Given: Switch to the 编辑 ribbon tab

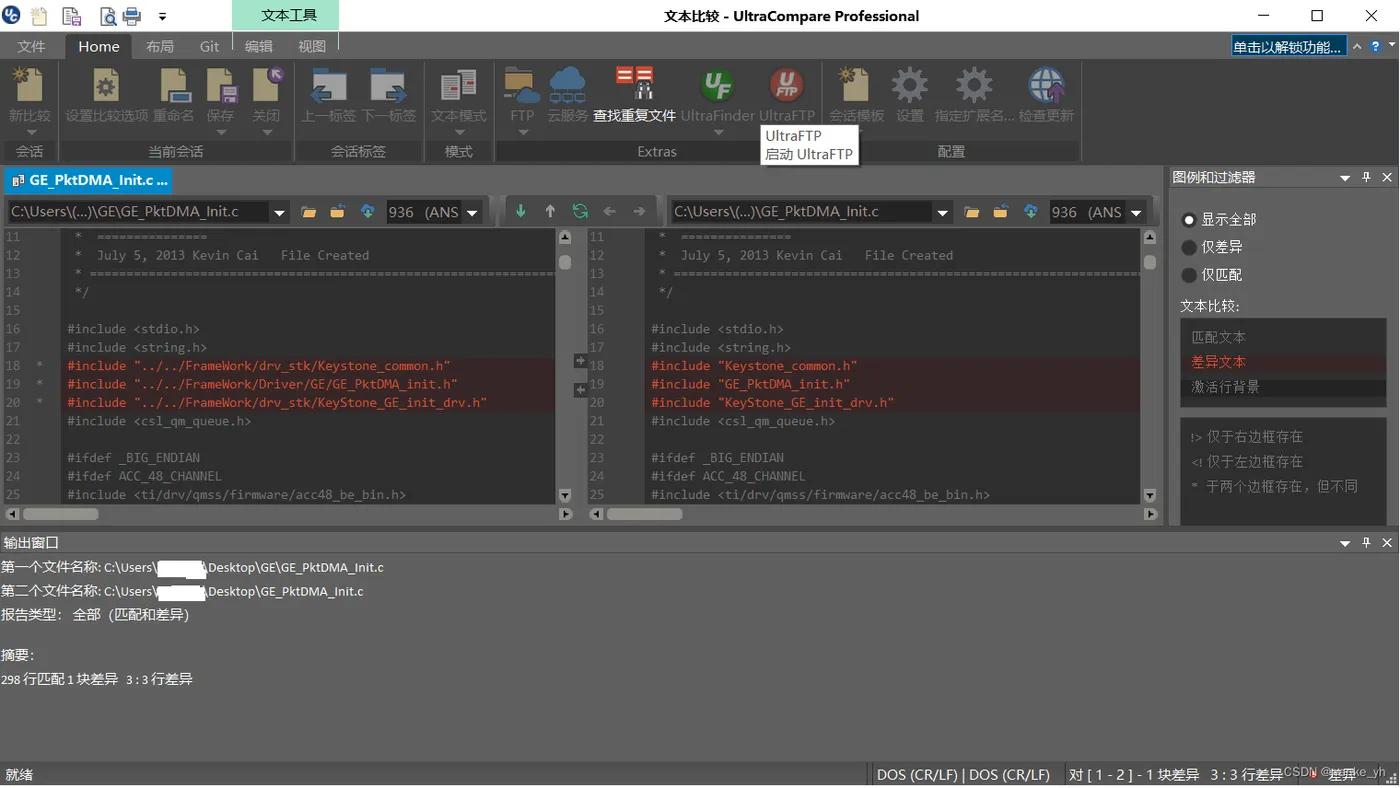Looking at the screenshot, I should click(259, 46).
